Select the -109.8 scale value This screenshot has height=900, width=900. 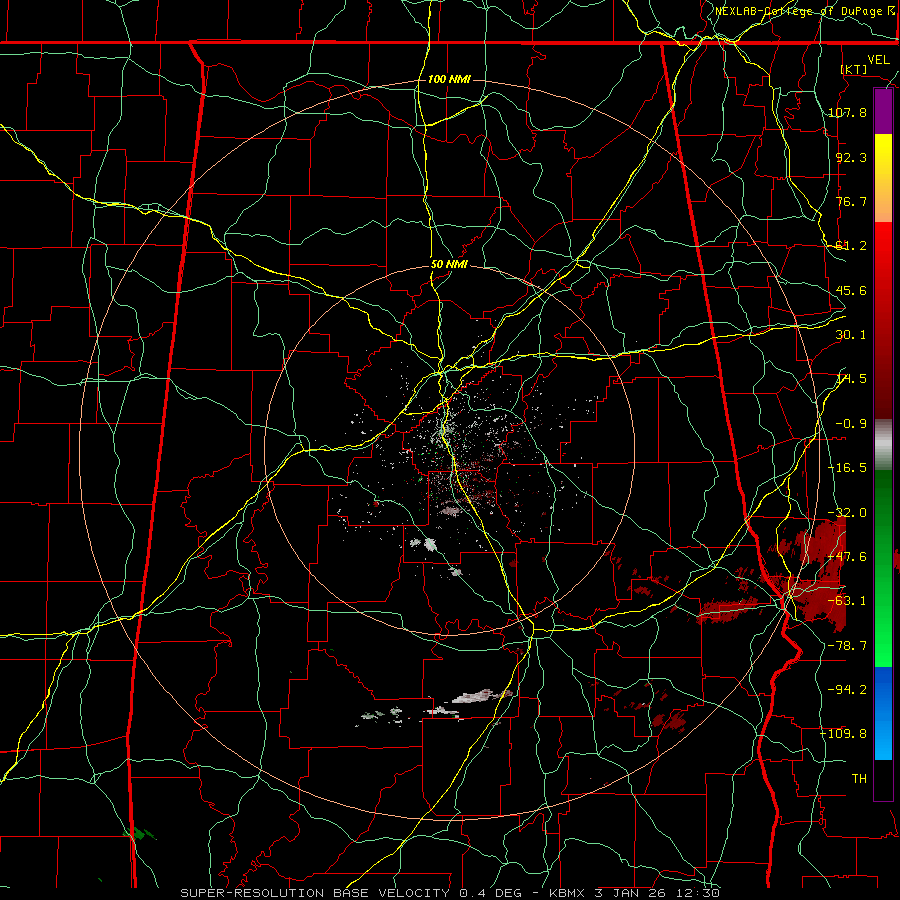844,734
